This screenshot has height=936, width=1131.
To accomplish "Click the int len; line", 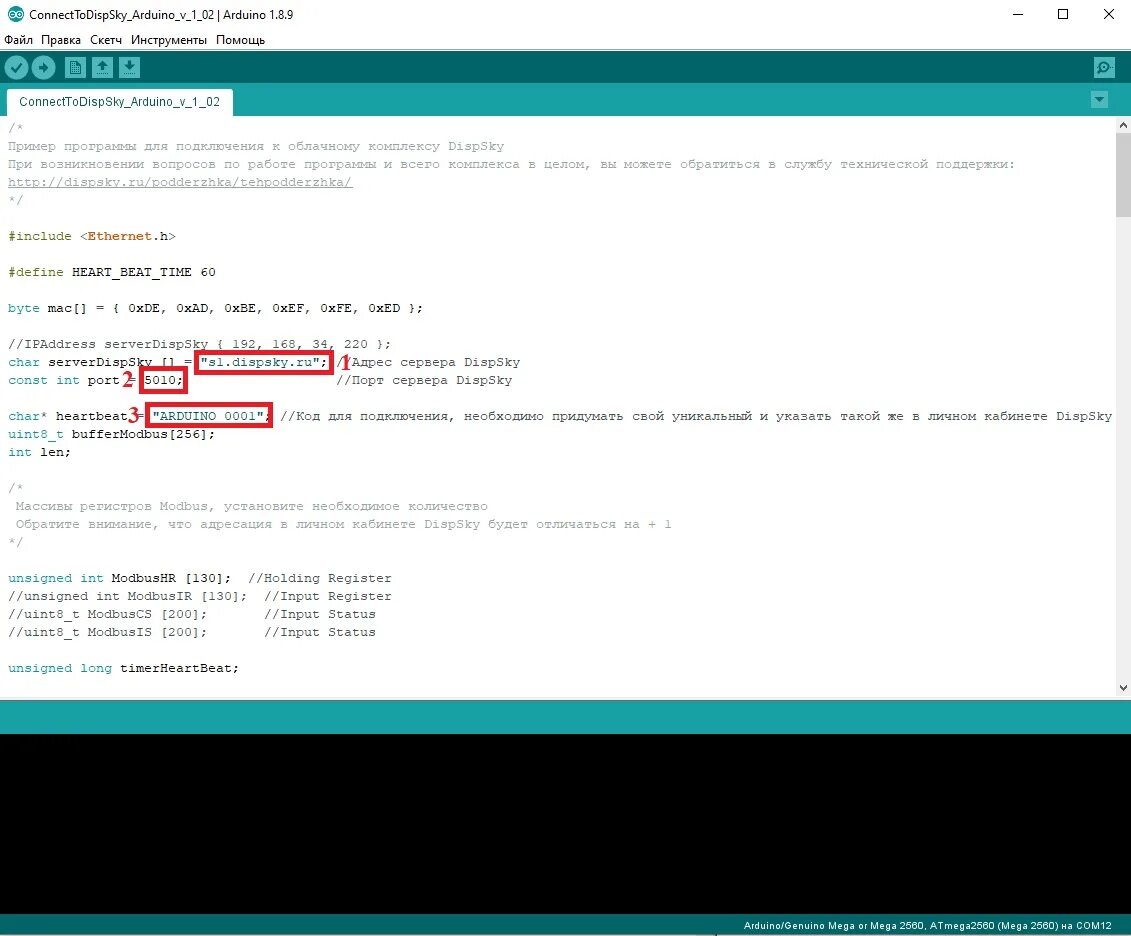I will [x=39, y=453].
